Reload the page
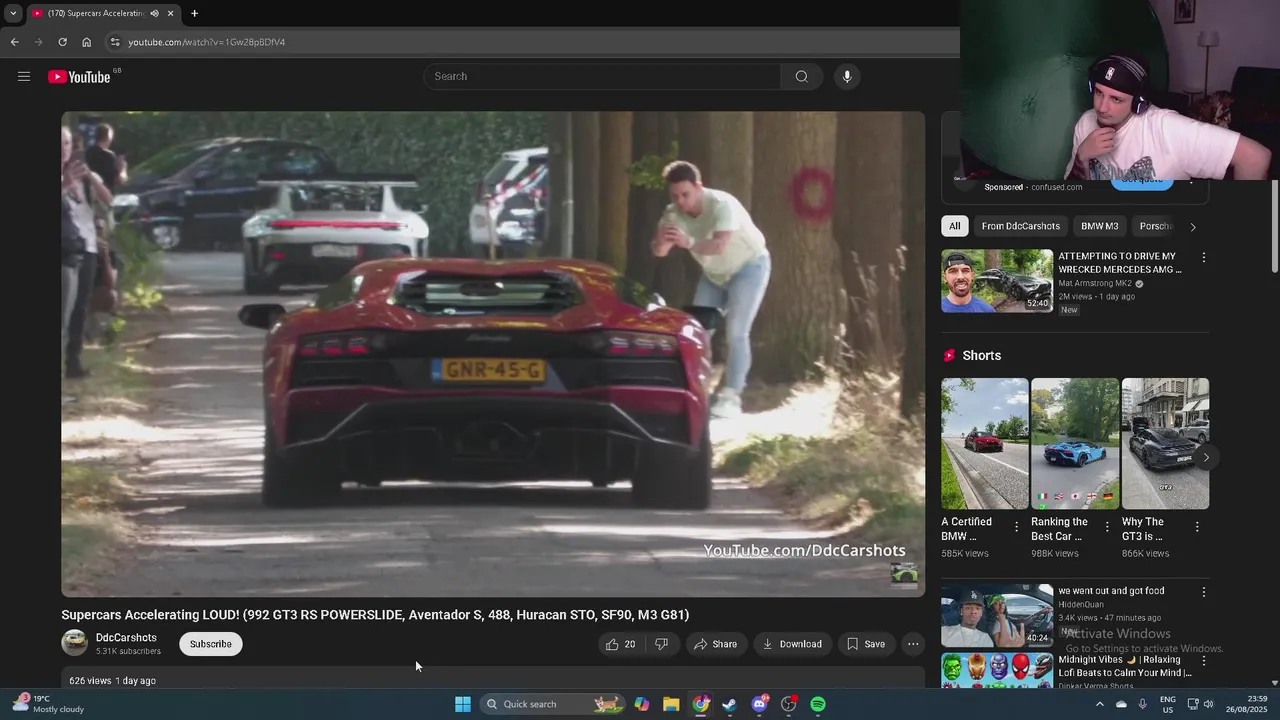1280x720 pixels. (x=62, y=42)
